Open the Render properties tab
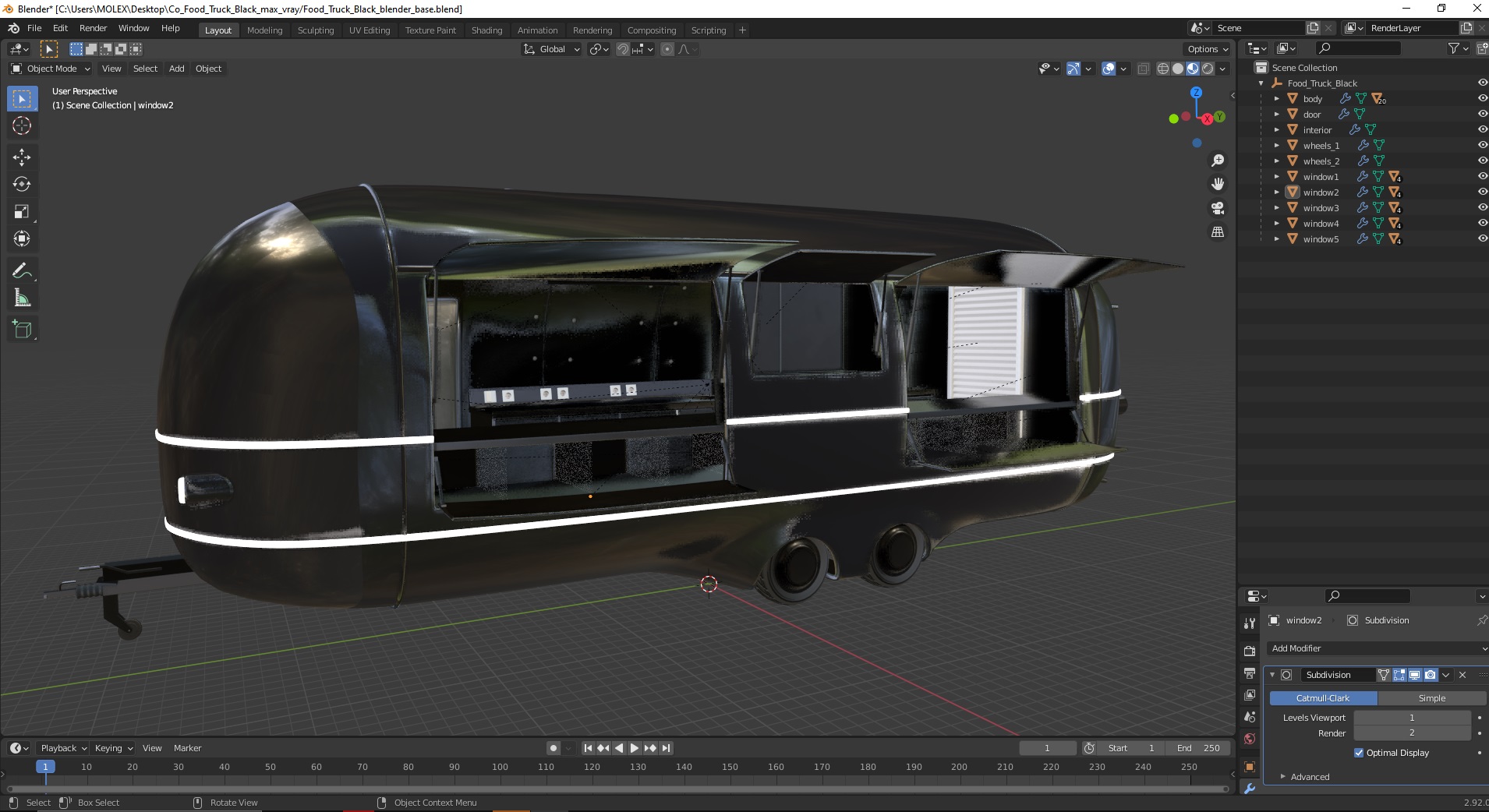This screenshot has height=812, width=1489. (x=1250, y=651)
